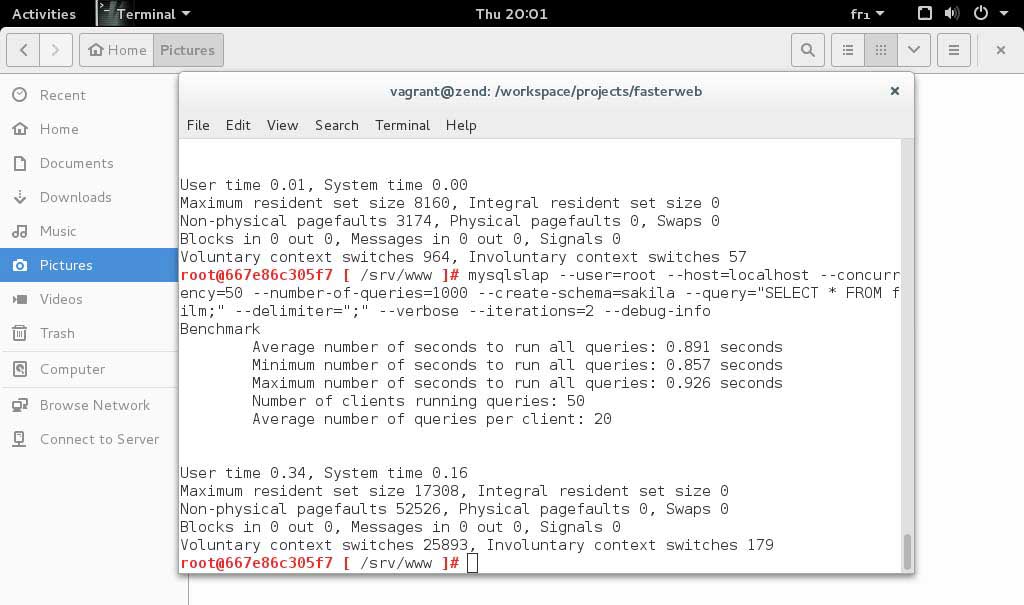1024x605 pixels.
Task: Open the fr keyboard layout dropdown
Action: click(867, 14)
